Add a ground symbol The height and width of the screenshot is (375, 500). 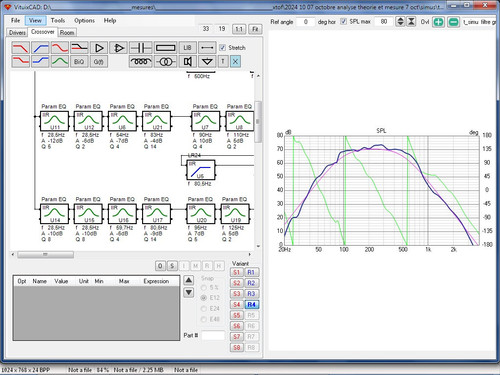click(207, 61)
